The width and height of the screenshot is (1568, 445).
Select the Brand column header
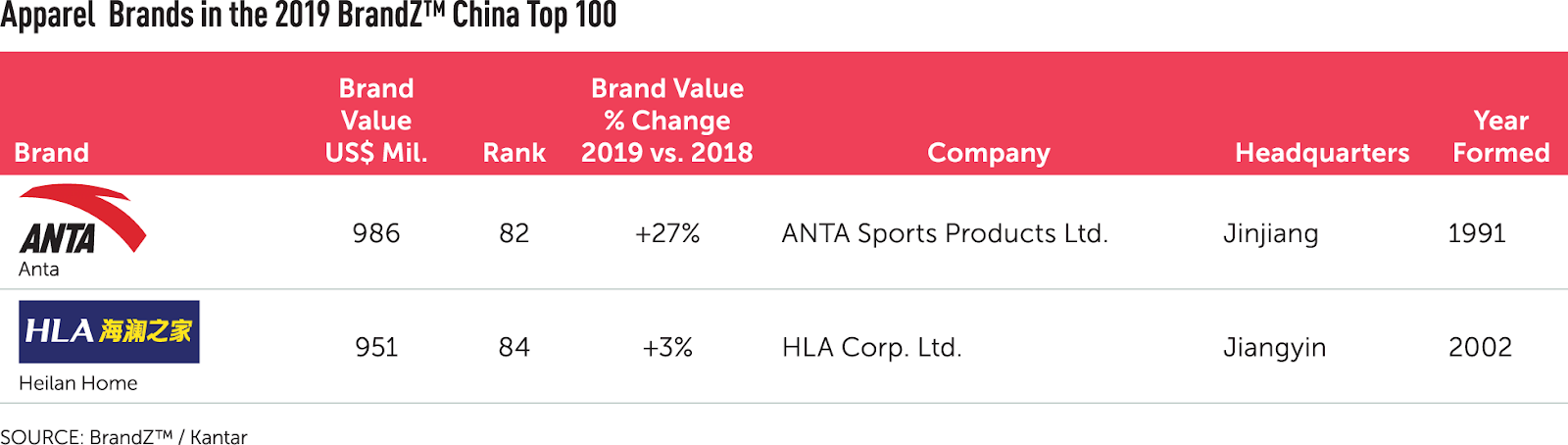point(52,153)
